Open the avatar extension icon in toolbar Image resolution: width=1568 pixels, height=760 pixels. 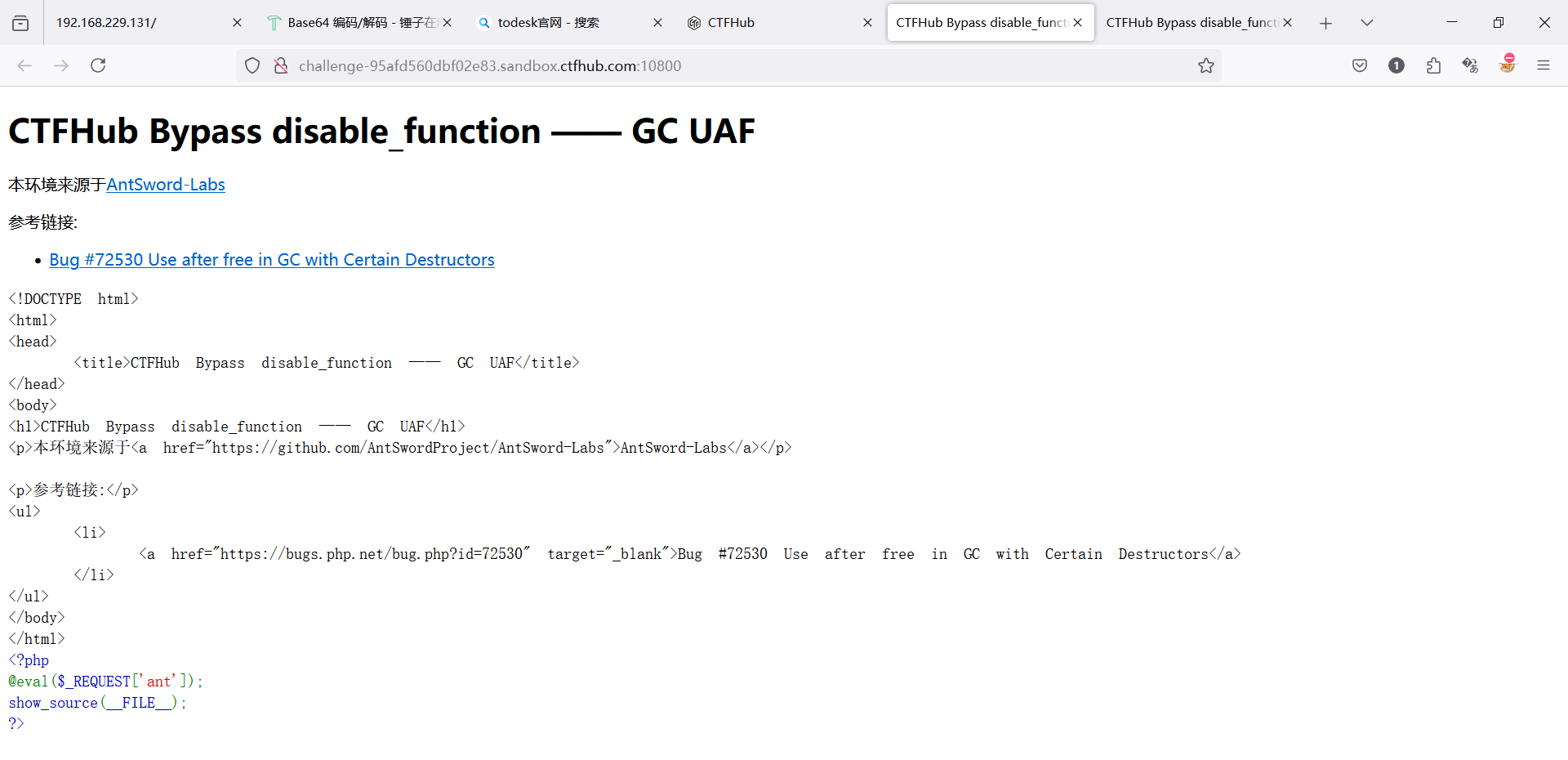[1508, 64]
